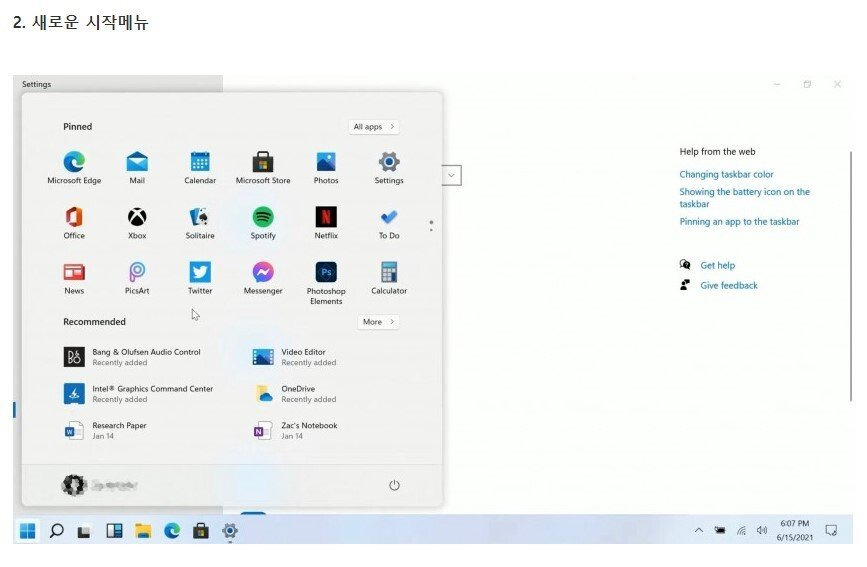Open Edge from the taskbar

[x=172, y=531]
